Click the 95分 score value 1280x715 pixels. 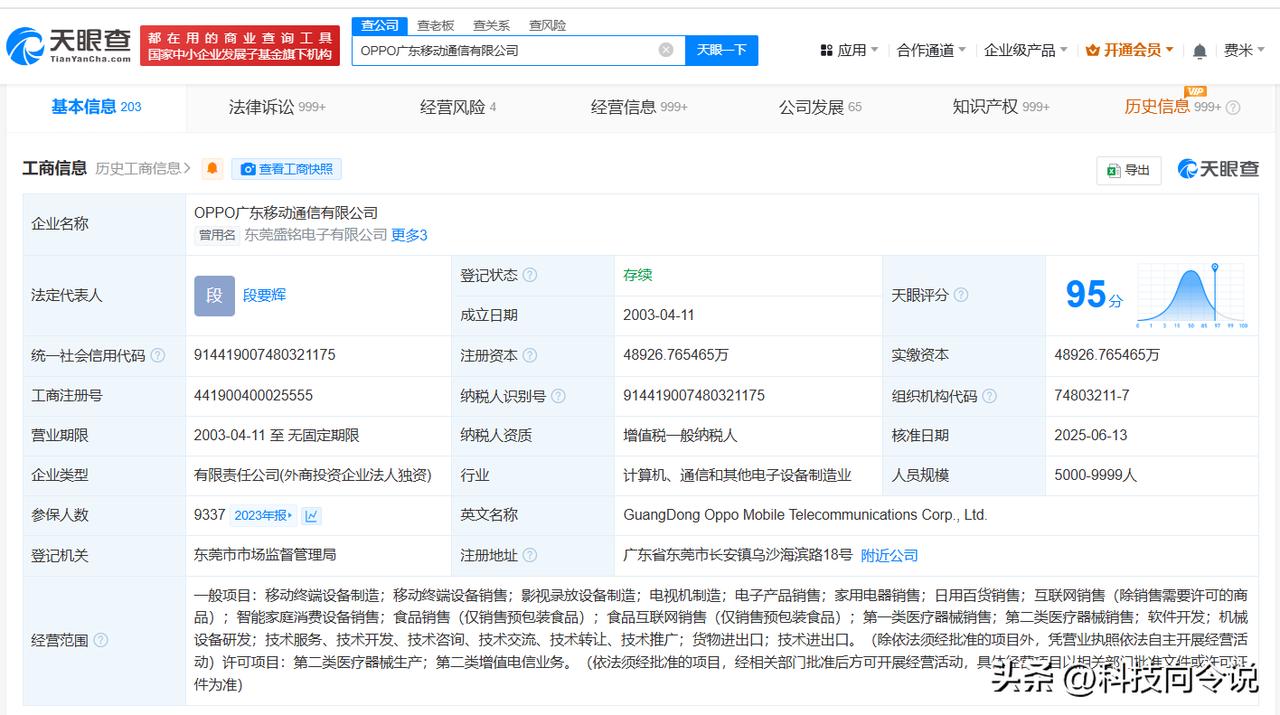click(1094, 294)
